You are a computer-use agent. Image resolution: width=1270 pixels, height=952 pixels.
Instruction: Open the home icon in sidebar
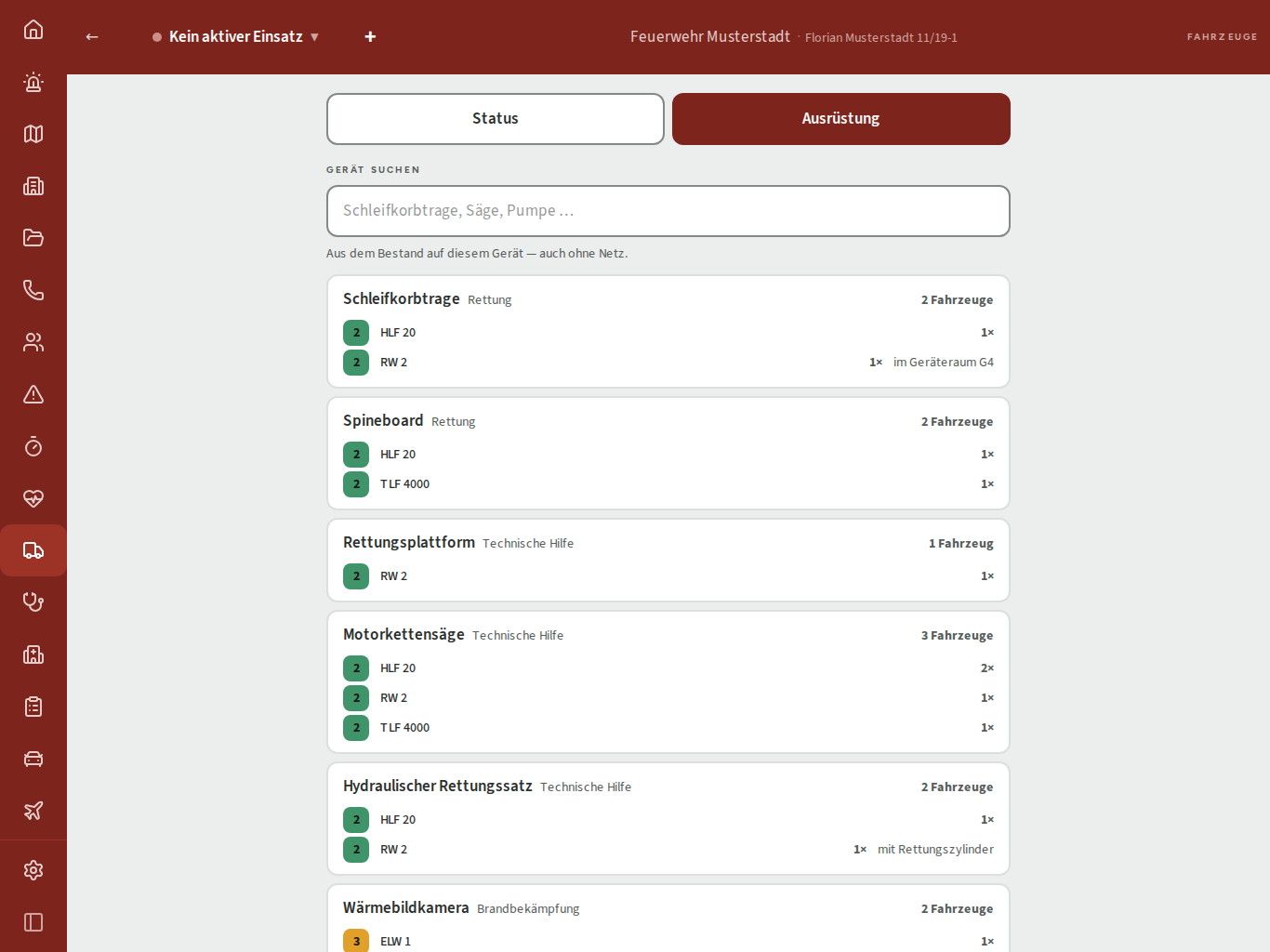[33, 30]
